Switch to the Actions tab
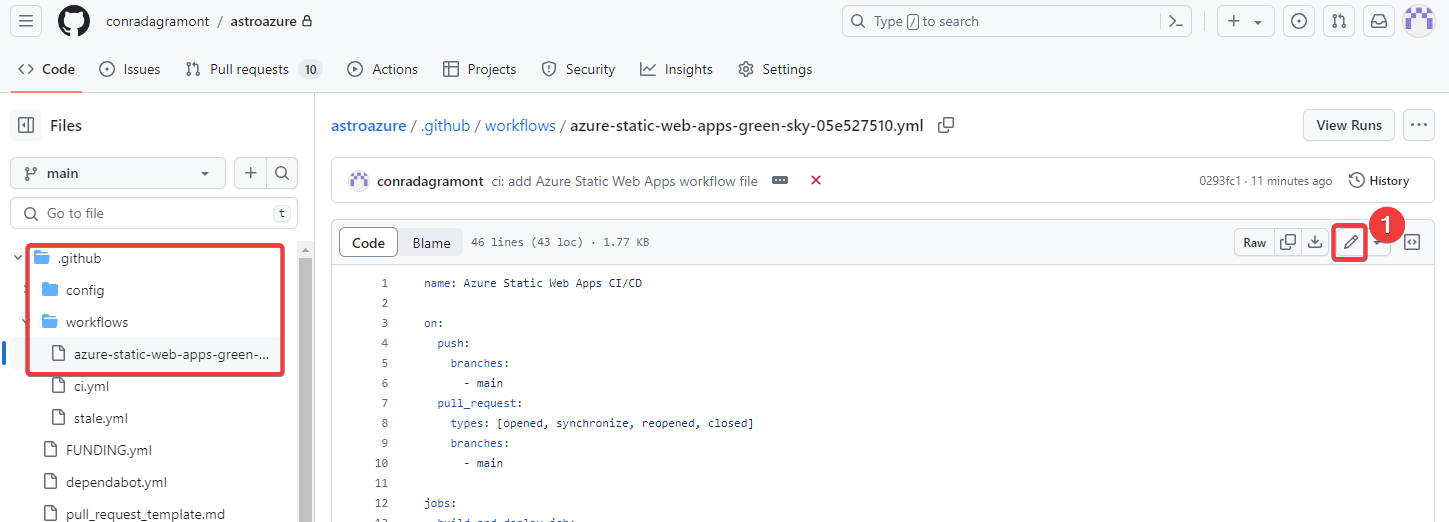The height and width of the screenshot is (522, 1449). (383, 69)
